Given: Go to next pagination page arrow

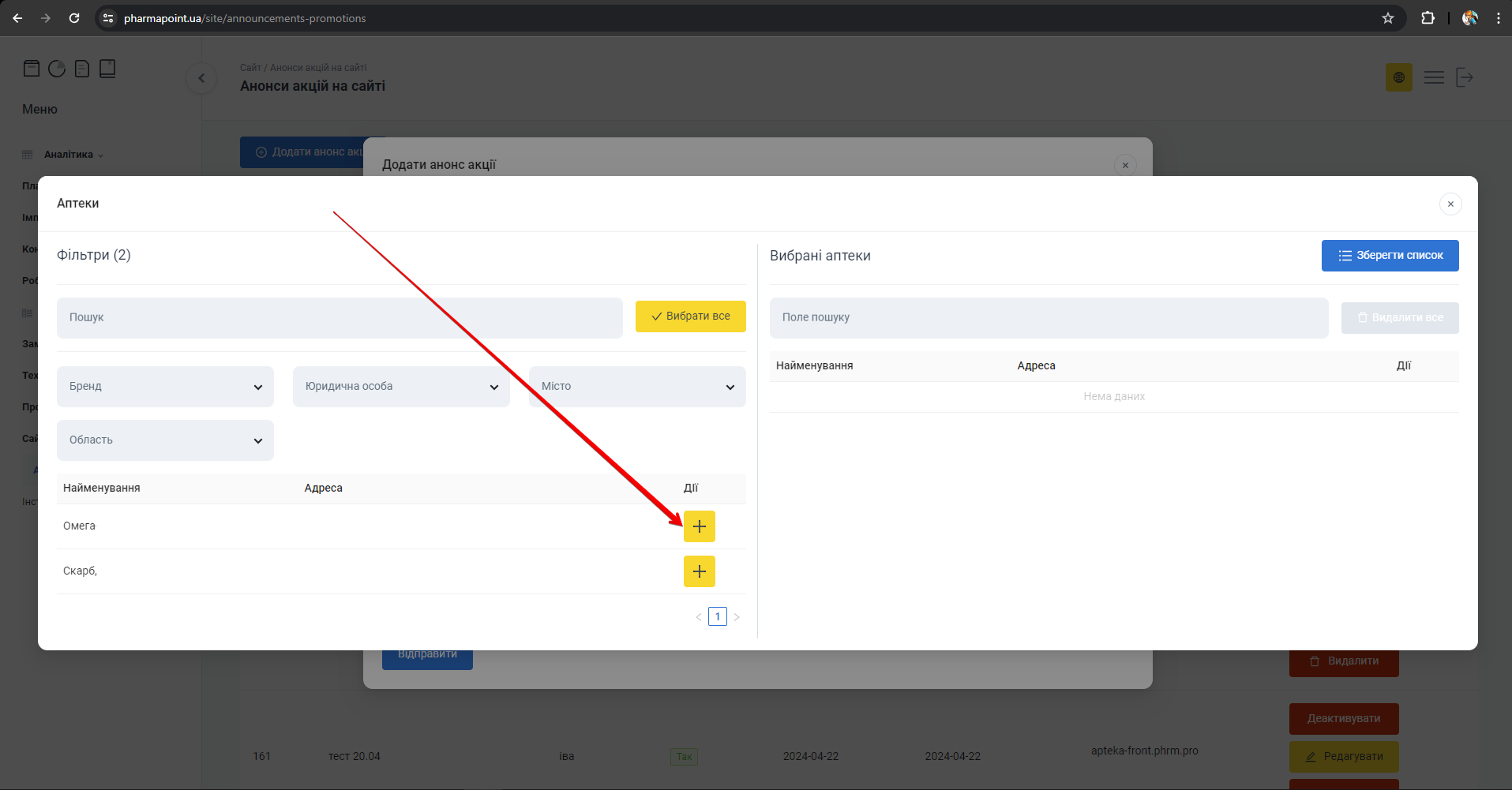Looking at the screenshot, I should click(x=737, y=617).
